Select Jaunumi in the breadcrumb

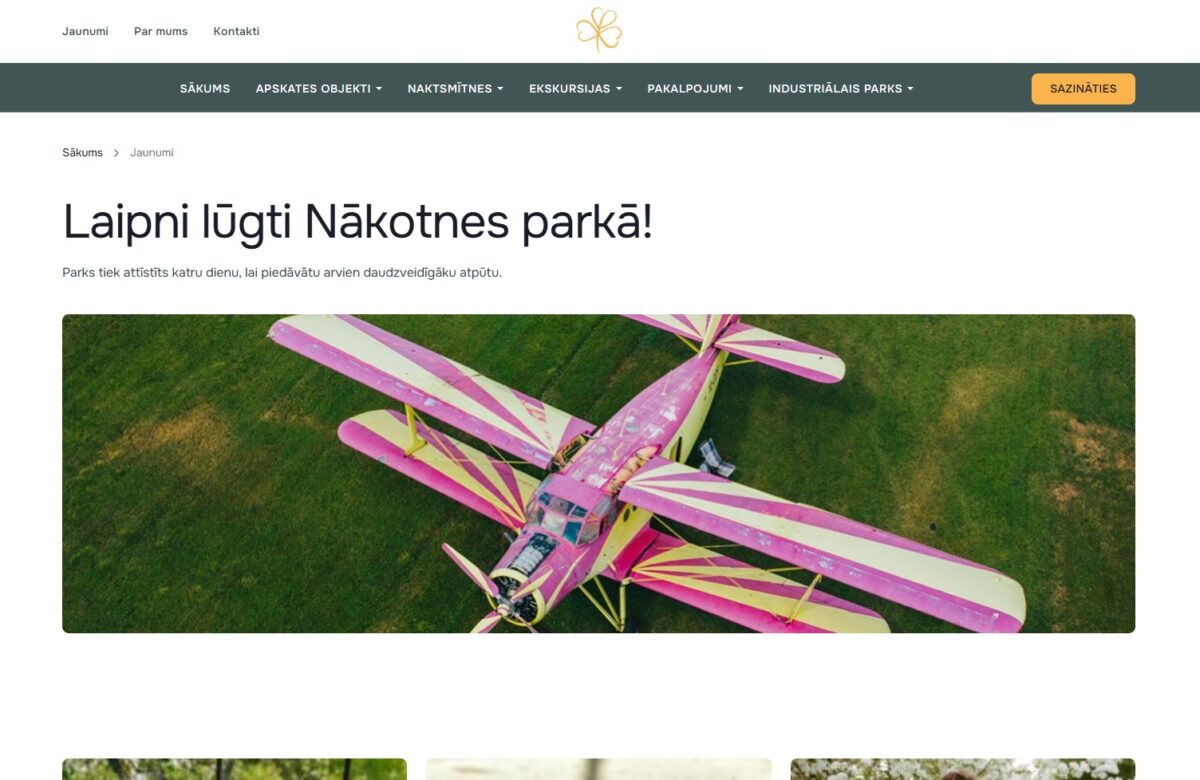click(x=151, y=152)
